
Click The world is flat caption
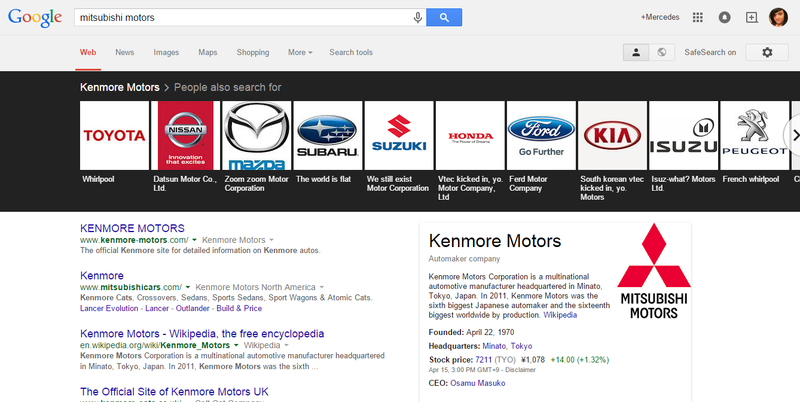point(323,179)
